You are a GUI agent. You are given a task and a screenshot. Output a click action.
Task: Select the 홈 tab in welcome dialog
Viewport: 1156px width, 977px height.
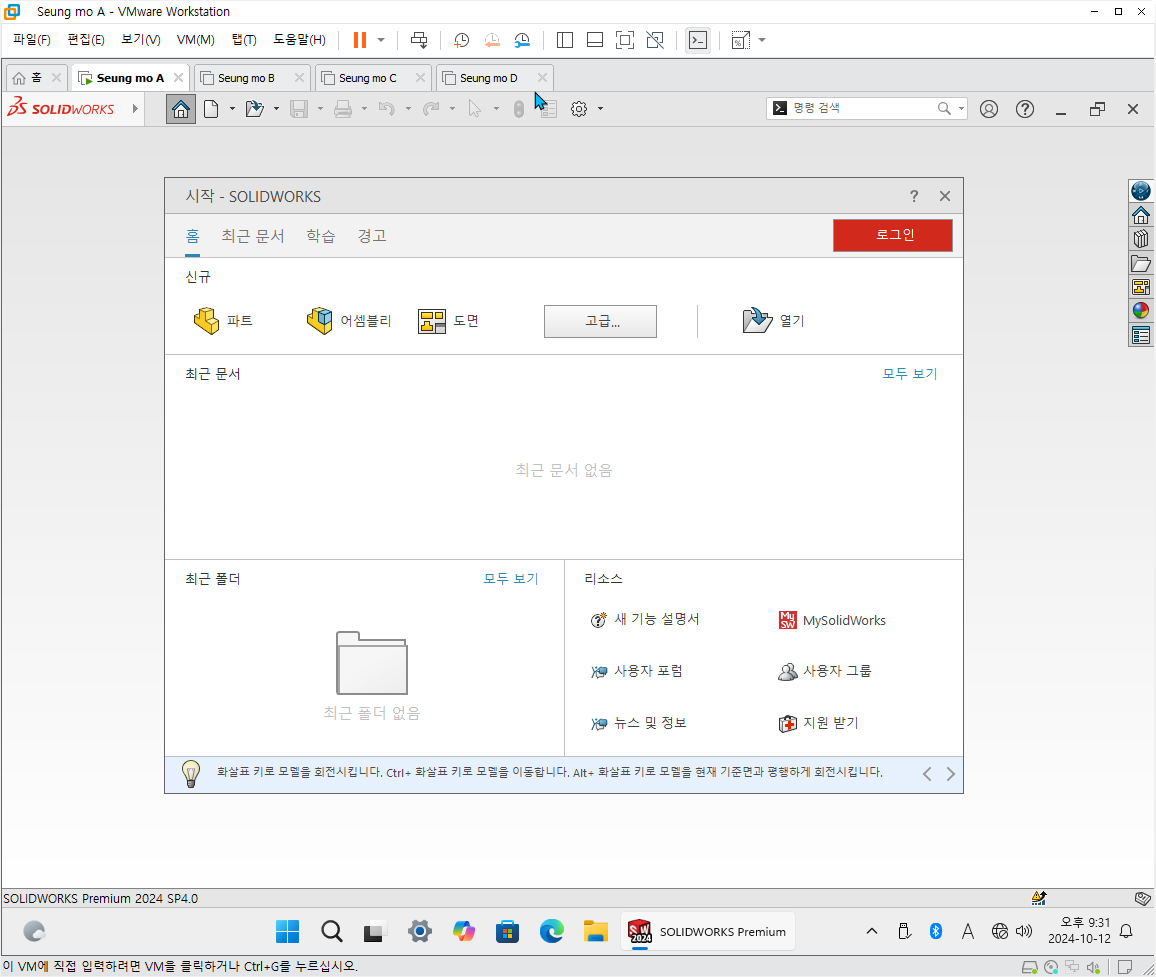coord(192,236)
